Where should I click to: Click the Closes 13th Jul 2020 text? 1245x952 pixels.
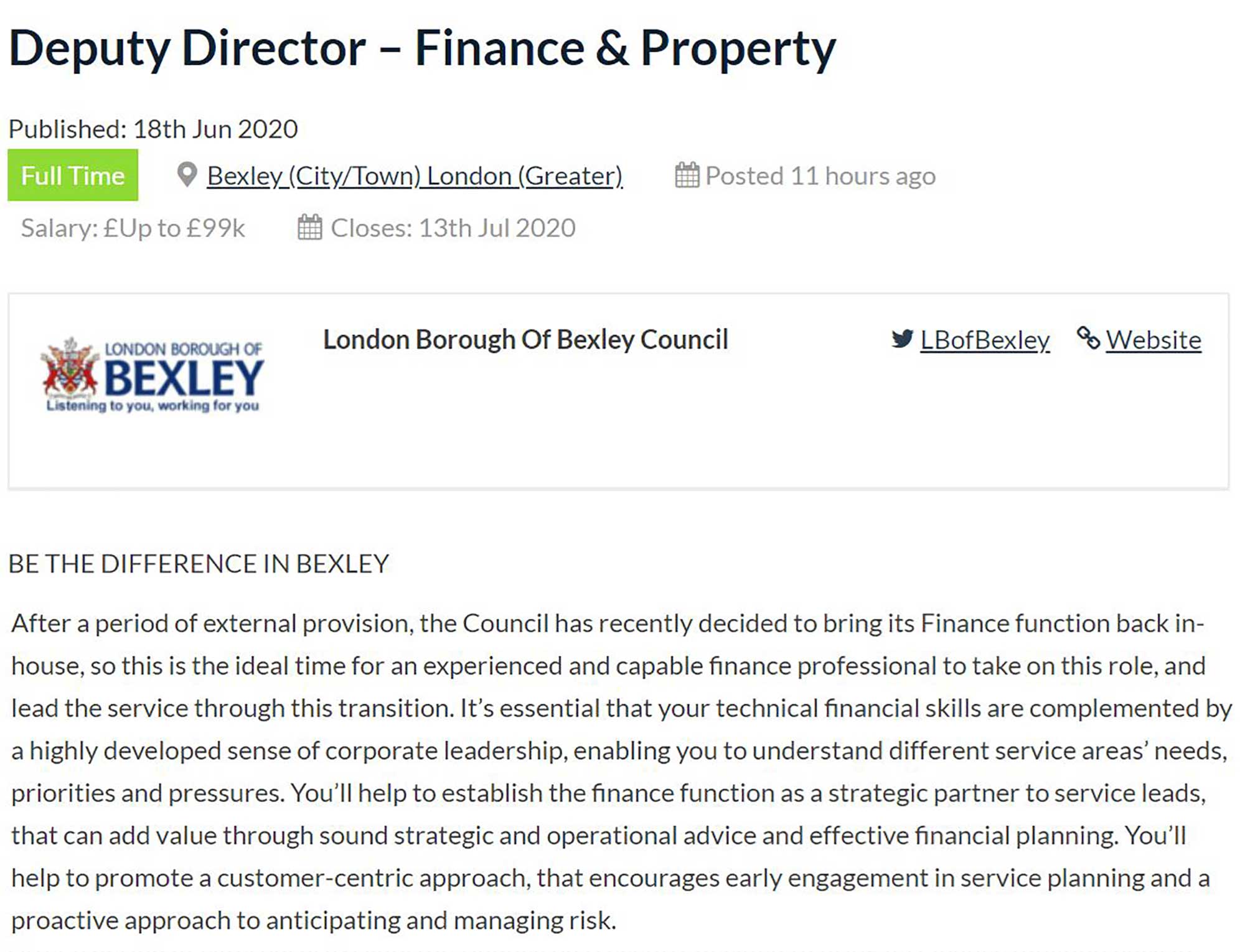[453, 228]
